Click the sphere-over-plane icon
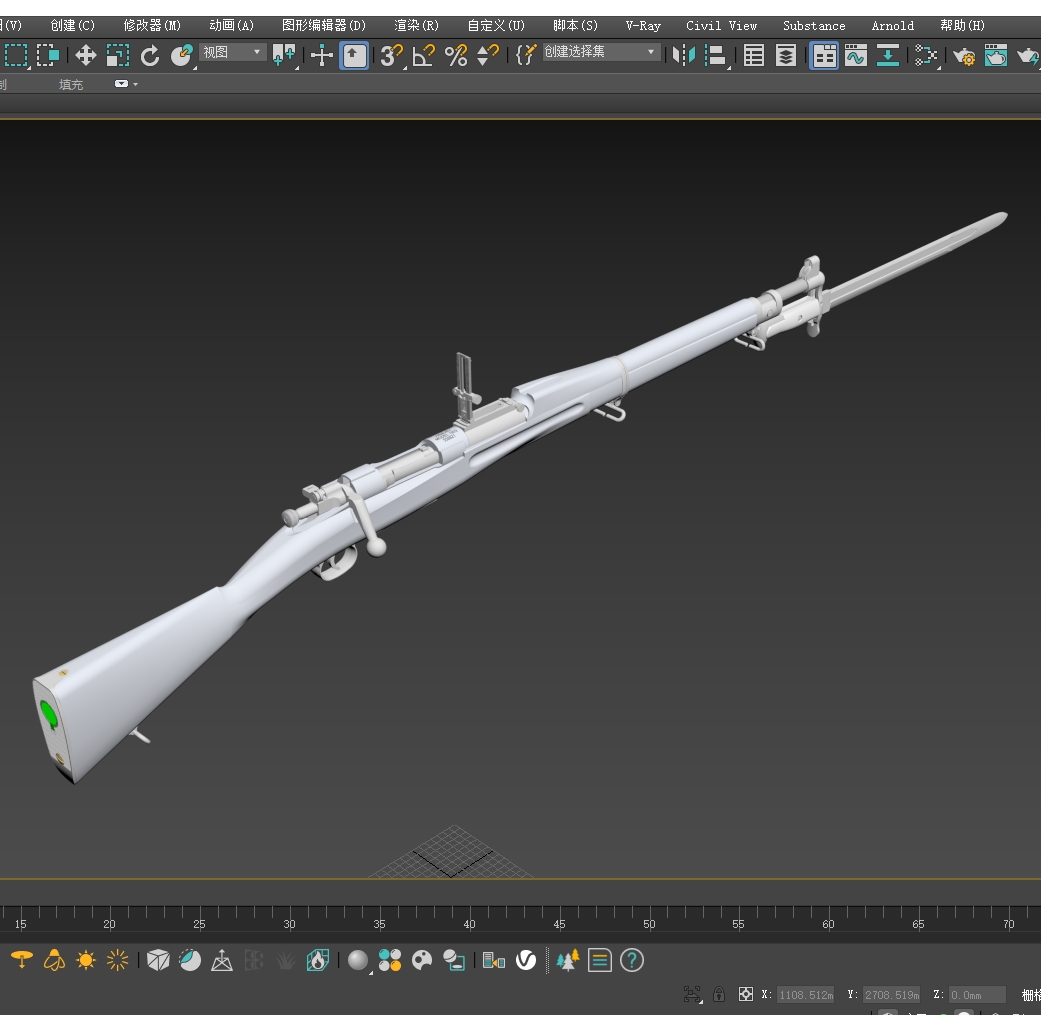The width and height of the screenshot is (1041, 1015). 454,960
